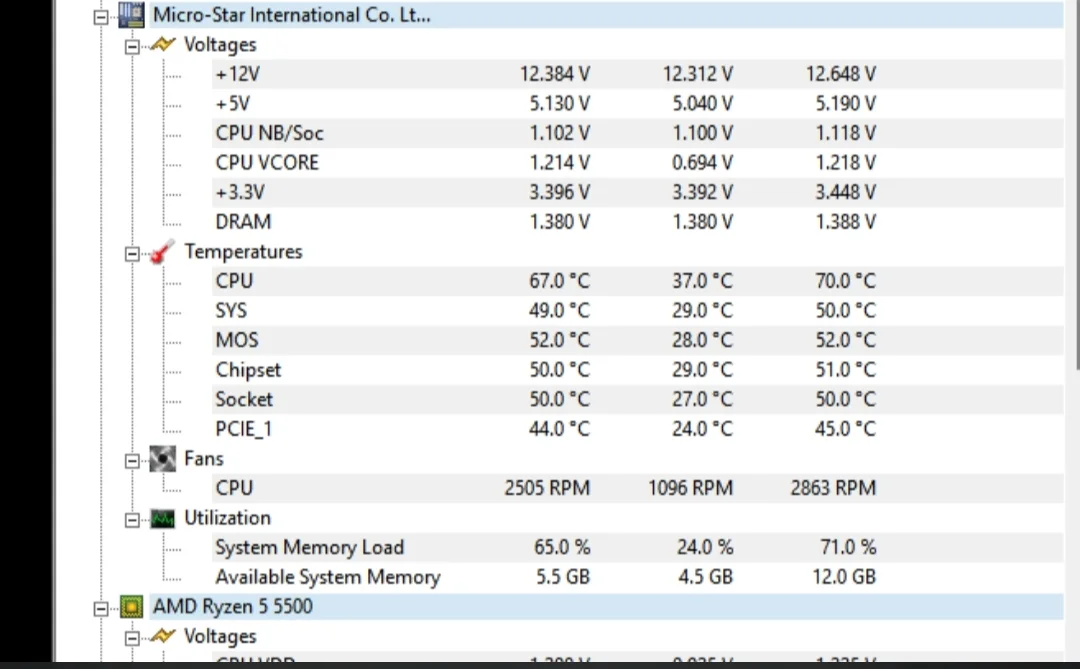Click the Voltages lightning icon under Micro-Star
The width and height of the screenshot is (1080, 669).
tap(163, 45)
